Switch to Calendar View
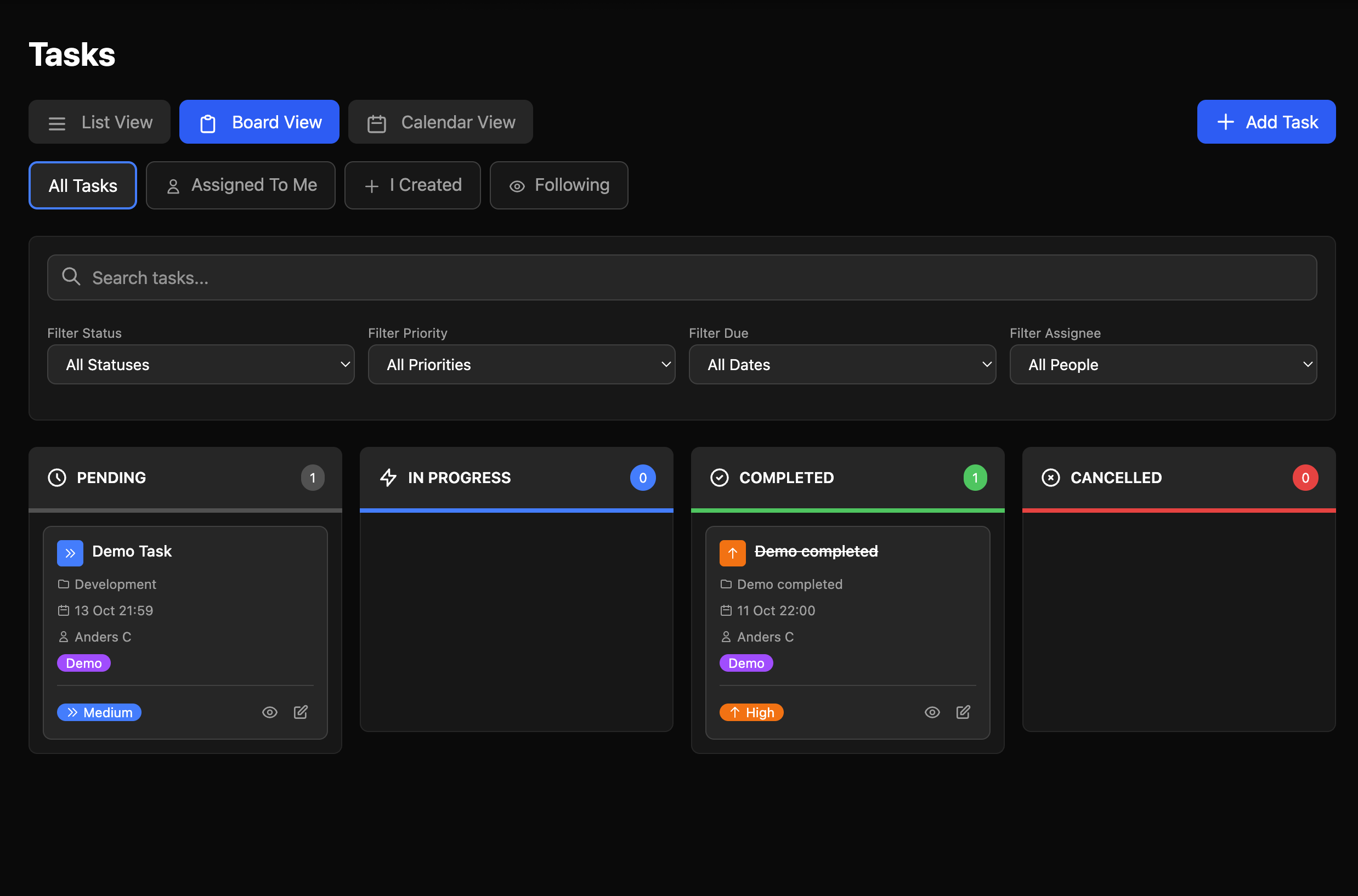This screenshot has height=896, width=1358. click(x=440, y=122)
